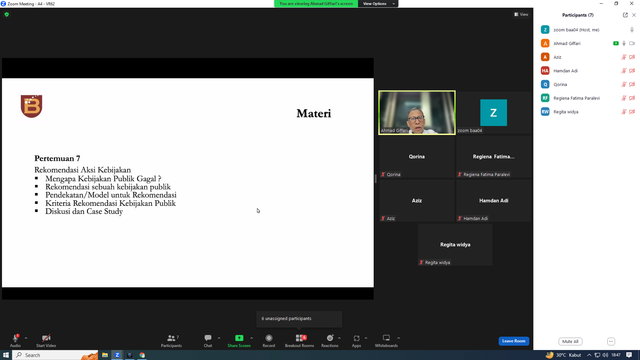Select the Aziz video tile
This screenshot has width=640, height=360.
click(417, 201)
